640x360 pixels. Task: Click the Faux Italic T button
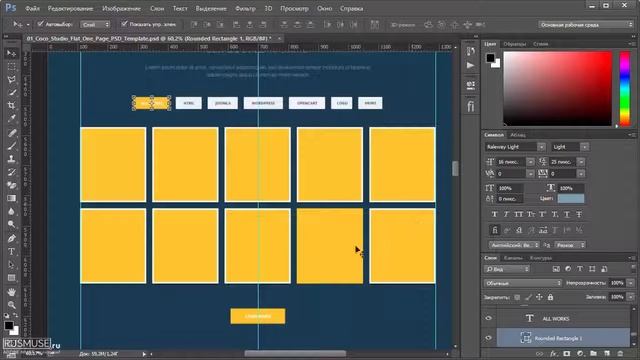(506, 214)
